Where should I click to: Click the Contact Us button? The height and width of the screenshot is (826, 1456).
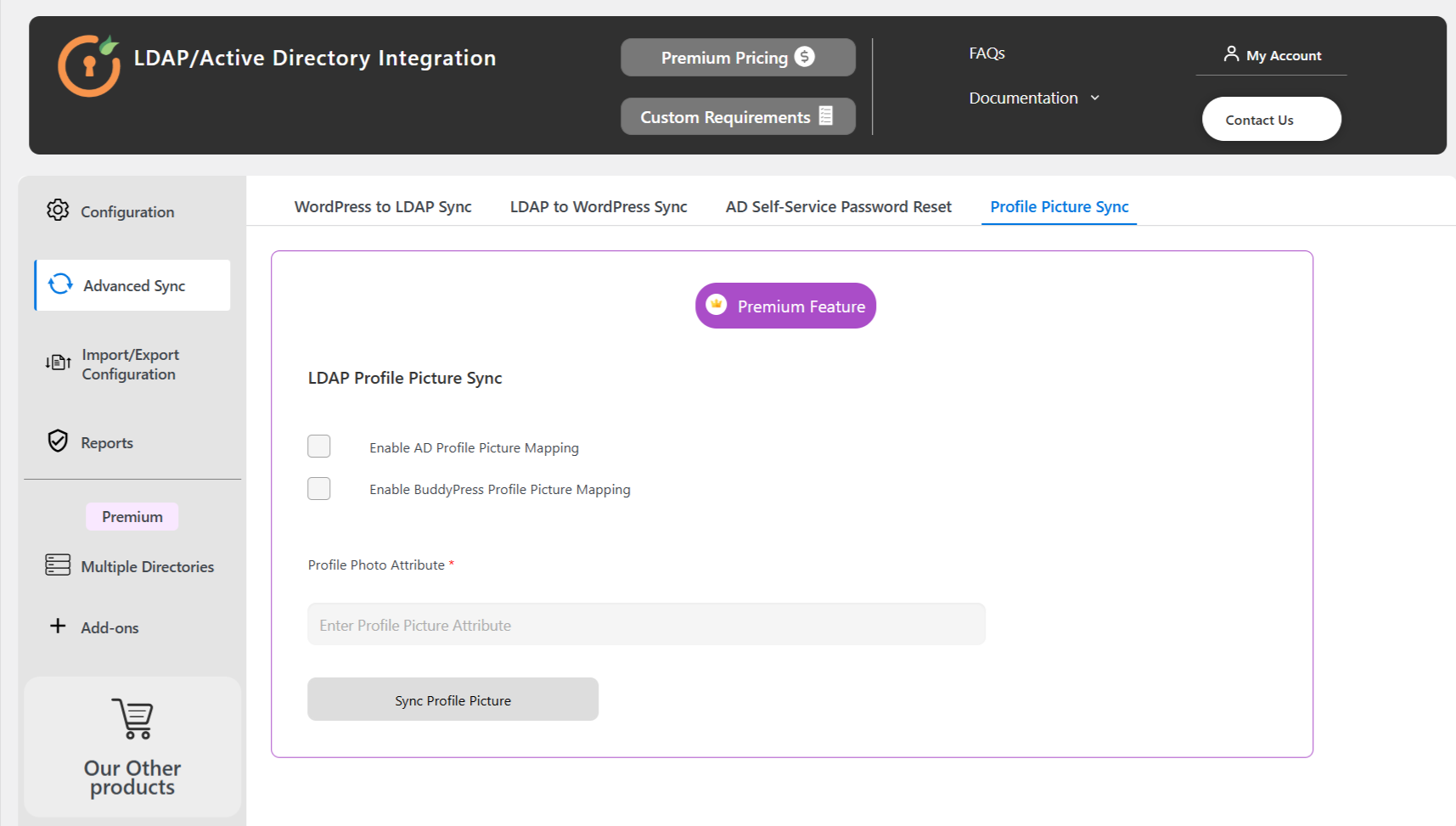point(1270,119)
